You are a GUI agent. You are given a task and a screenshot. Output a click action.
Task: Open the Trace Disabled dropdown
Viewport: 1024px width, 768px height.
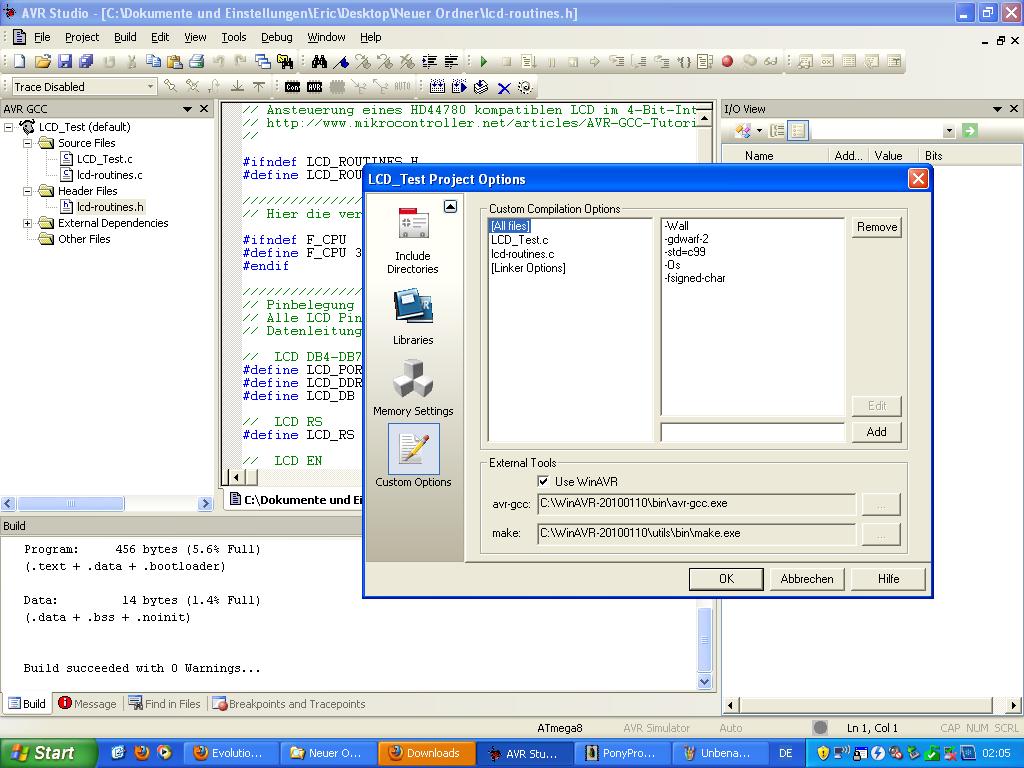[150, 86]
